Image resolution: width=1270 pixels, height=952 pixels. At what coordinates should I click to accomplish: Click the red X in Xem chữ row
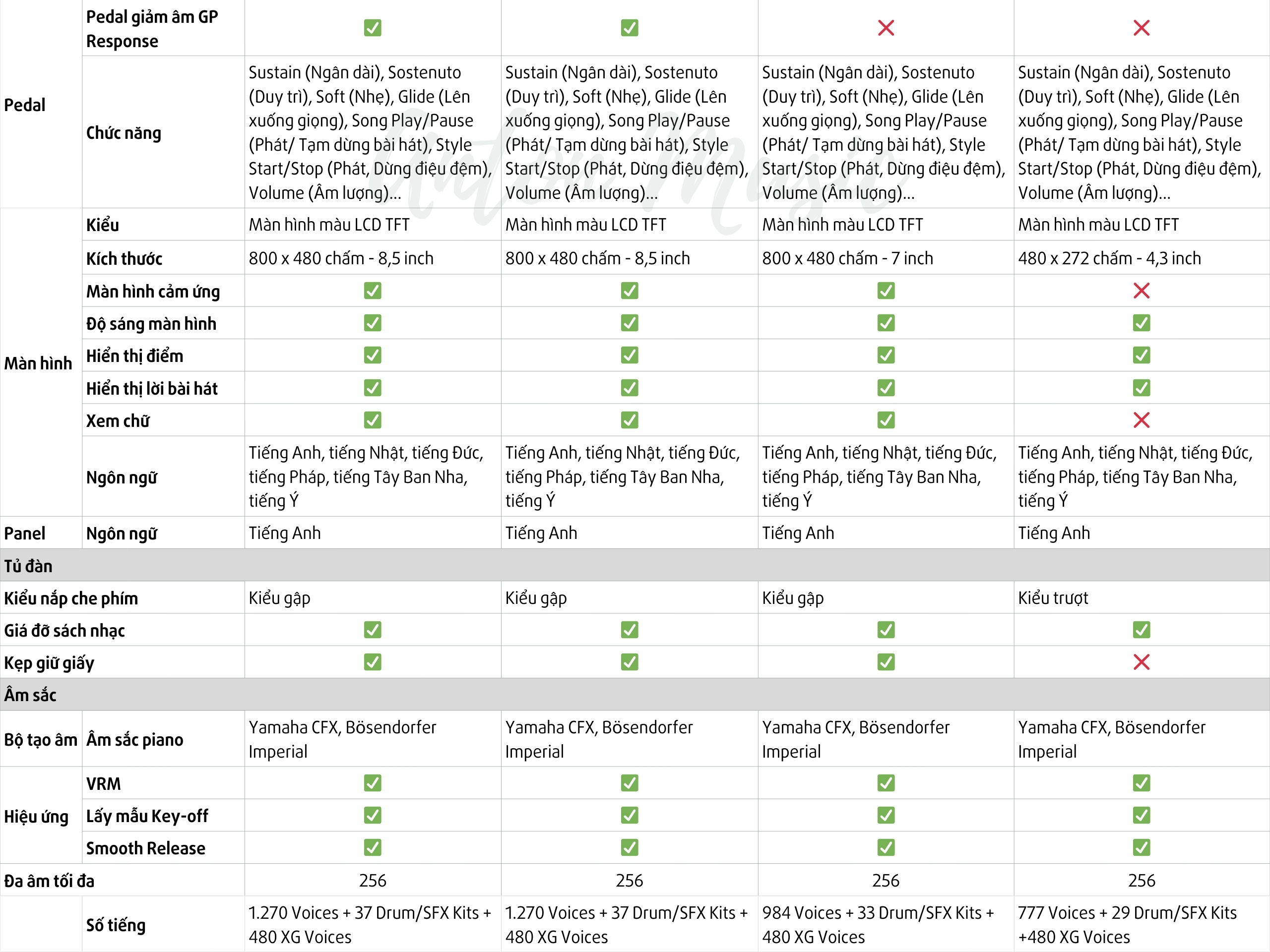point(1141,420)
